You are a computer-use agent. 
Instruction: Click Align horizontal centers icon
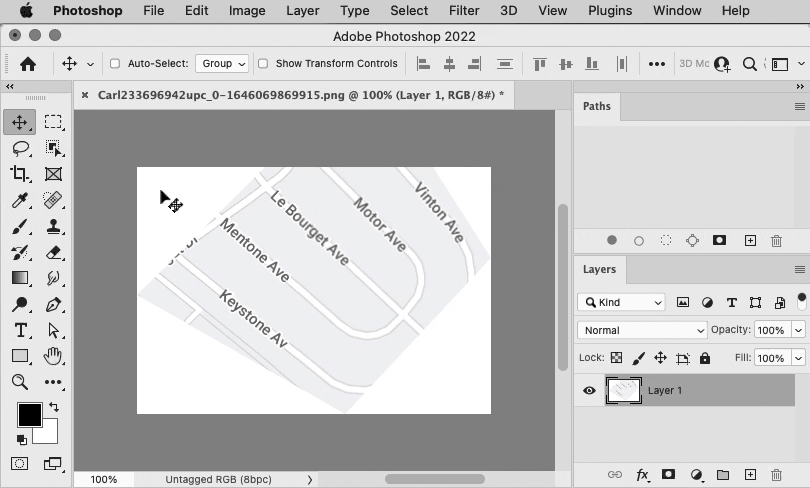tap(449, 64)
